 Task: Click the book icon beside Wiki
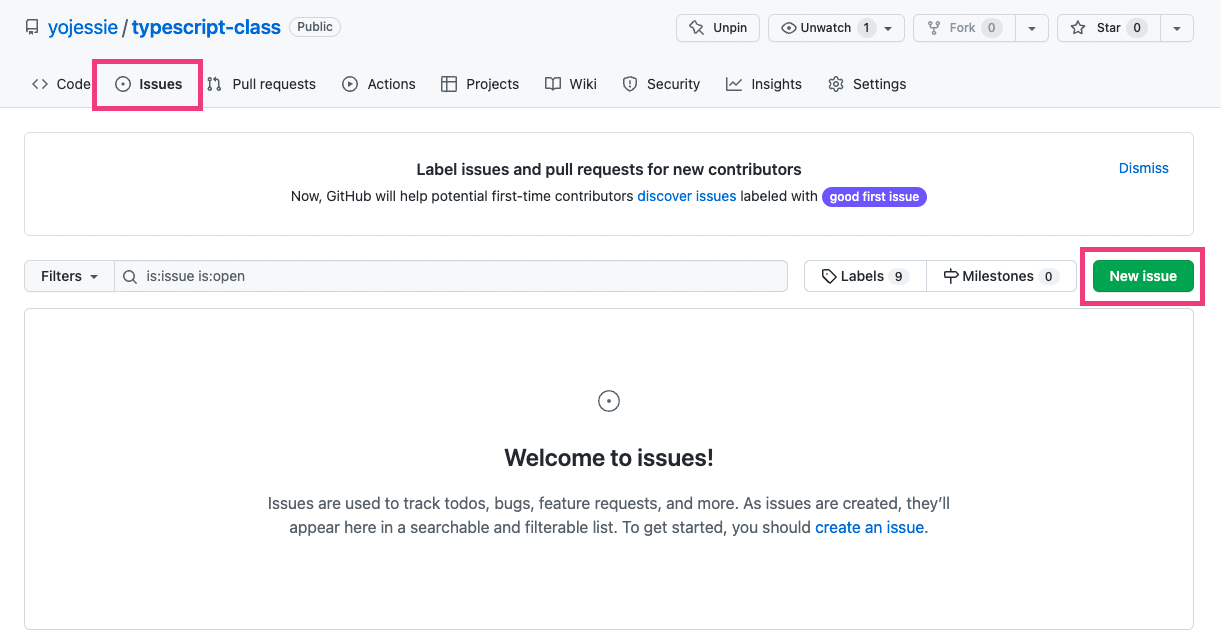pos(553,84)
